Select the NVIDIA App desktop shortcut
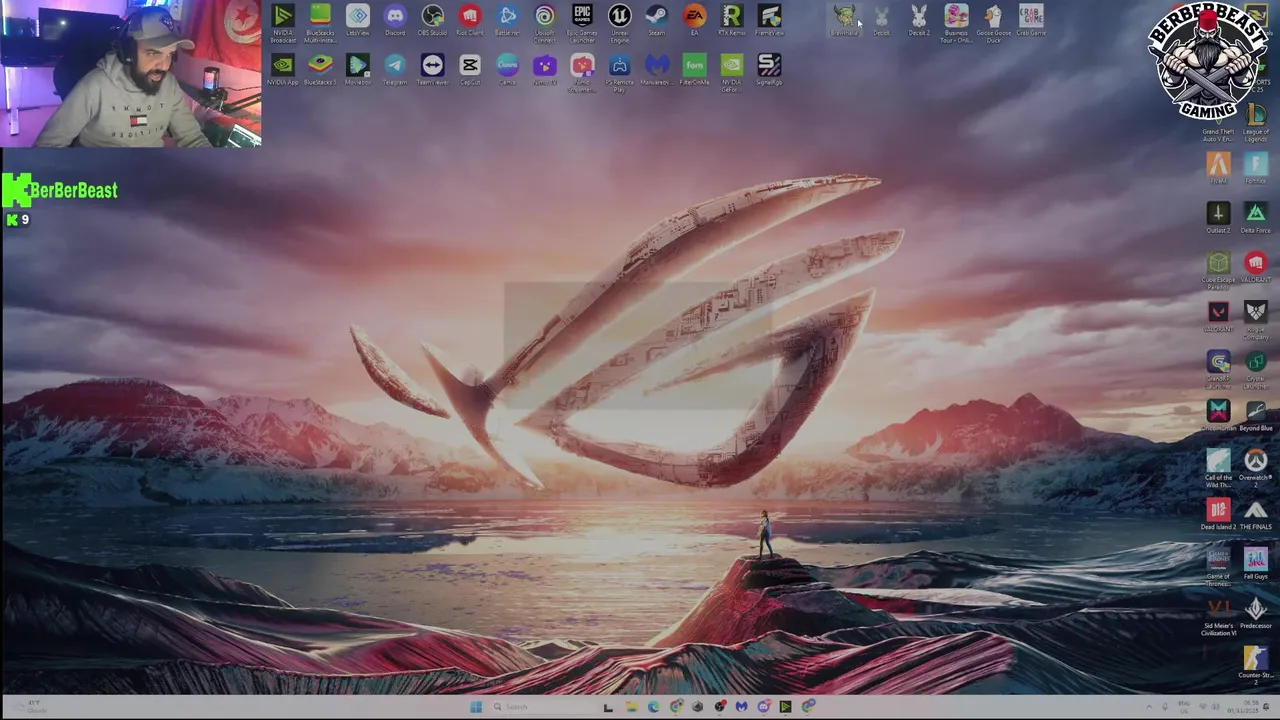 283,70
